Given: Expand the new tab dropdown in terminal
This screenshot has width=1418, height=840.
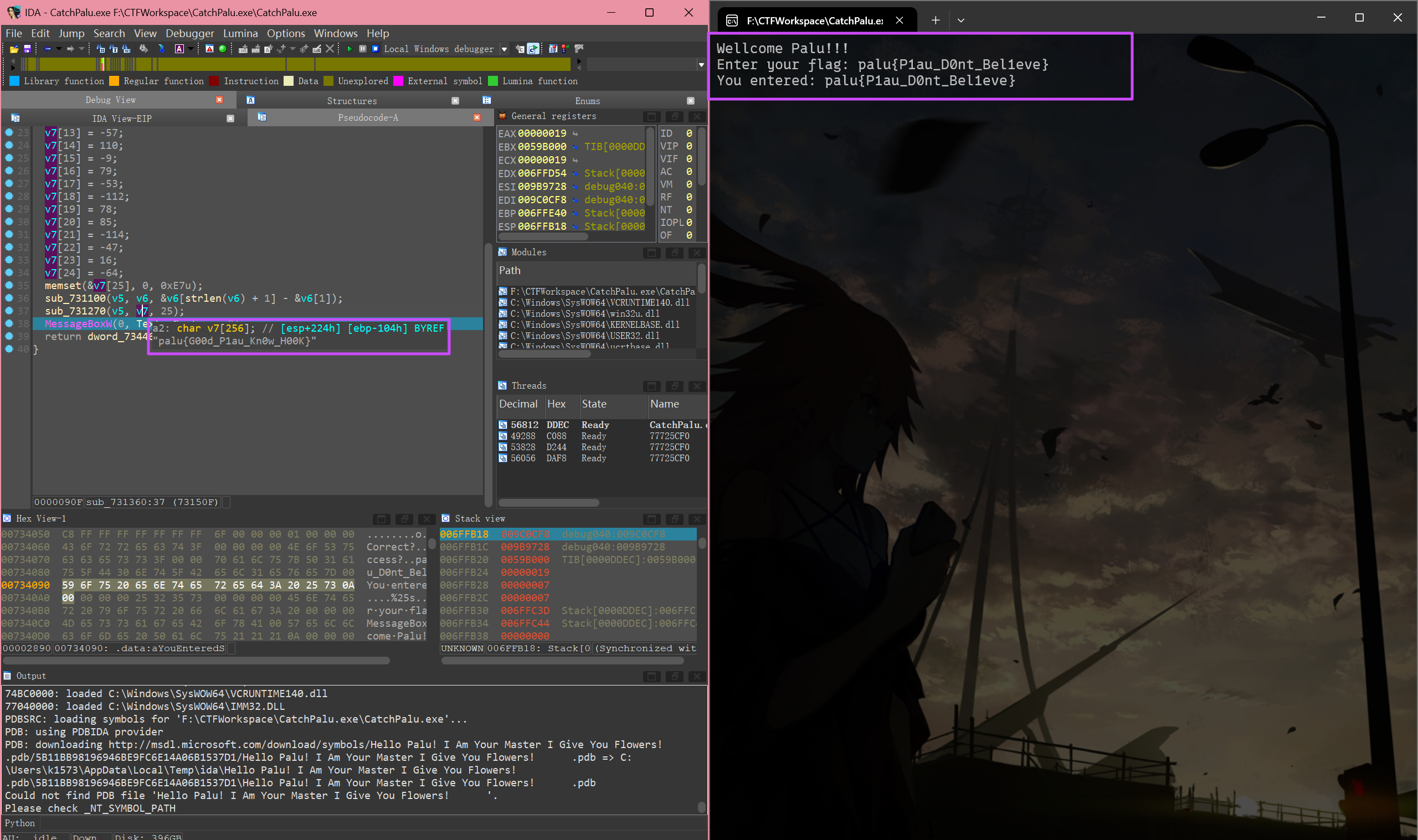Looking at the screenshot, I should click(x=960, y=20).
